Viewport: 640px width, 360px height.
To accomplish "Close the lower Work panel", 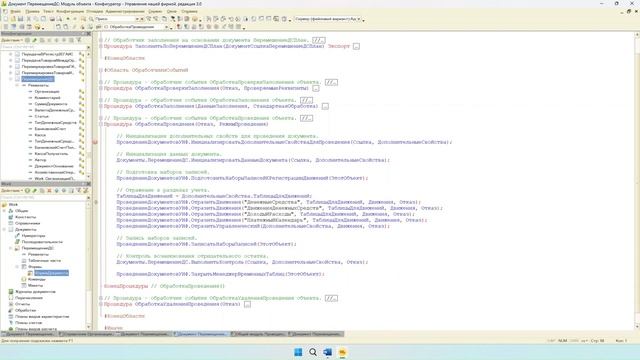I will click(x=88, y=184).
